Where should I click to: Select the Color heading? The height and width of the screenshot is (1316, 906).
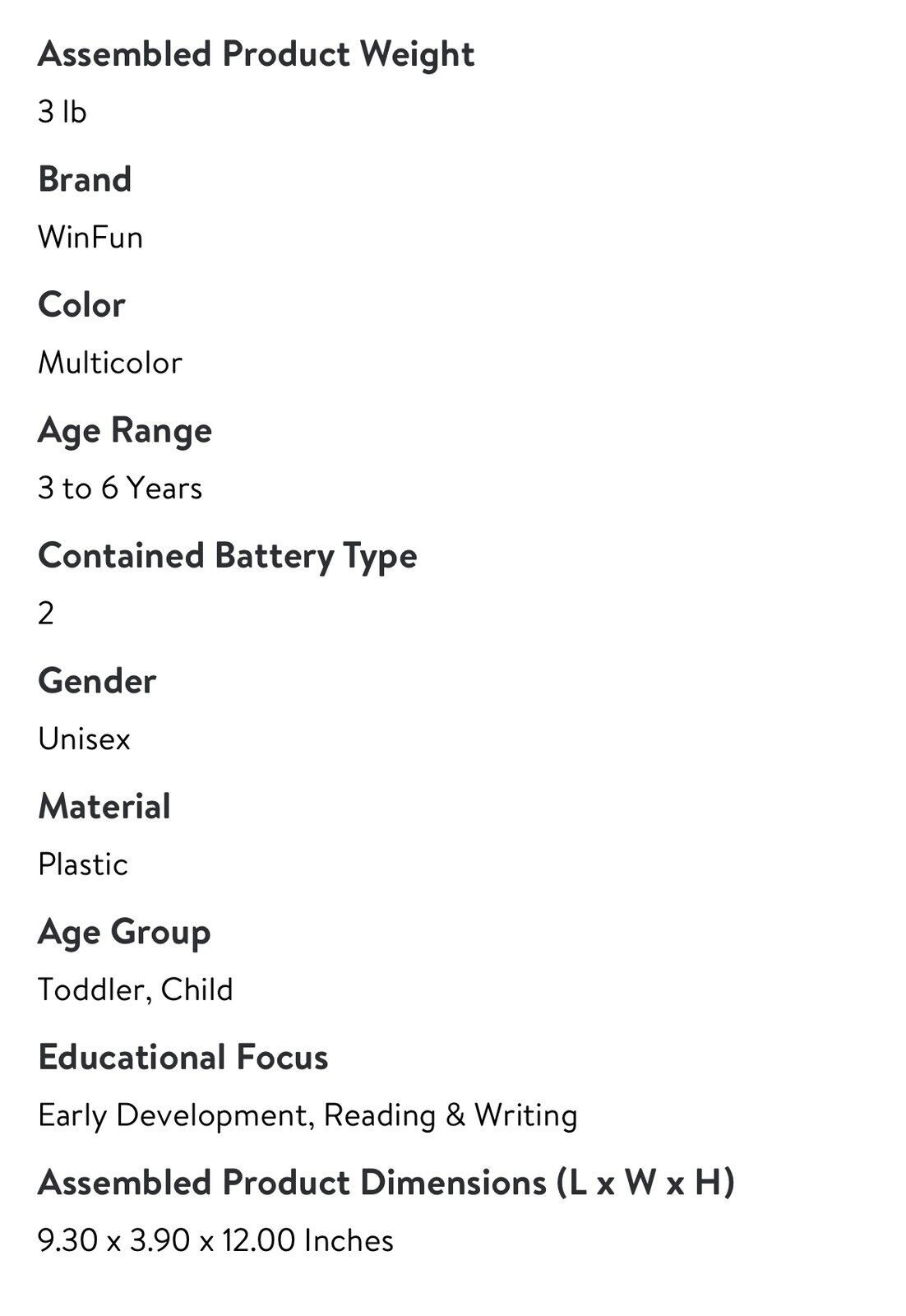tap(81, 305)
